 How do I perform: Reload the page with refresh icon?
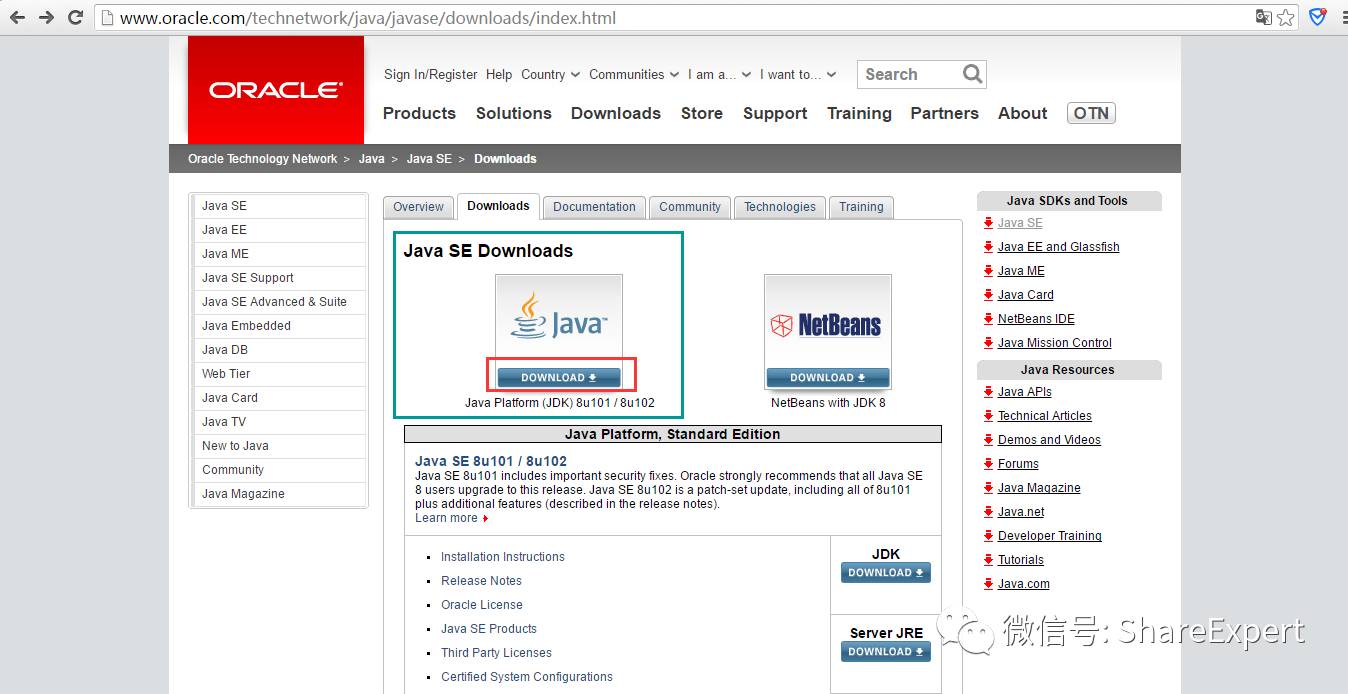click(75, 18)
